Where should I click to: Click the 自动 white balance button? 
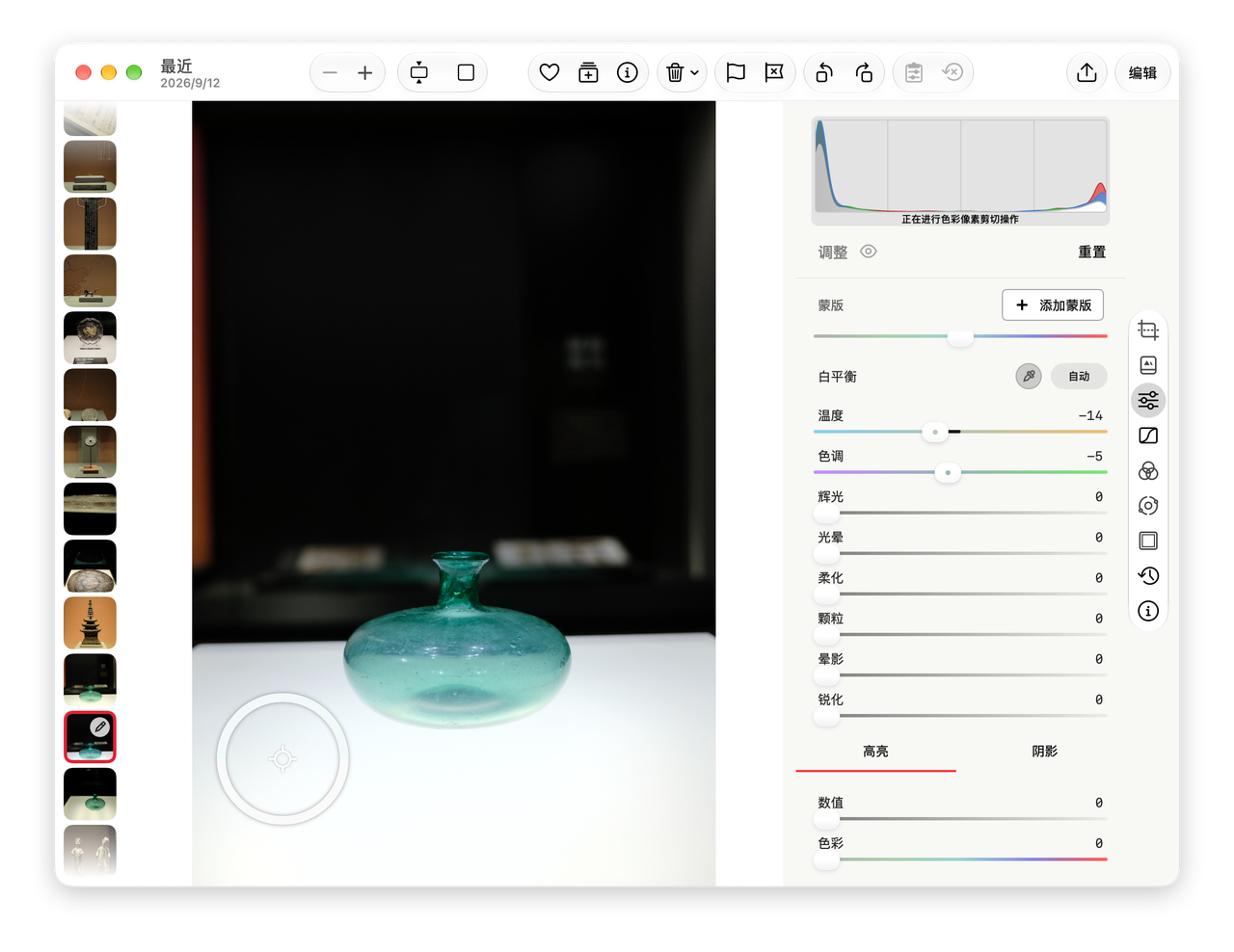click(1079, 377)
